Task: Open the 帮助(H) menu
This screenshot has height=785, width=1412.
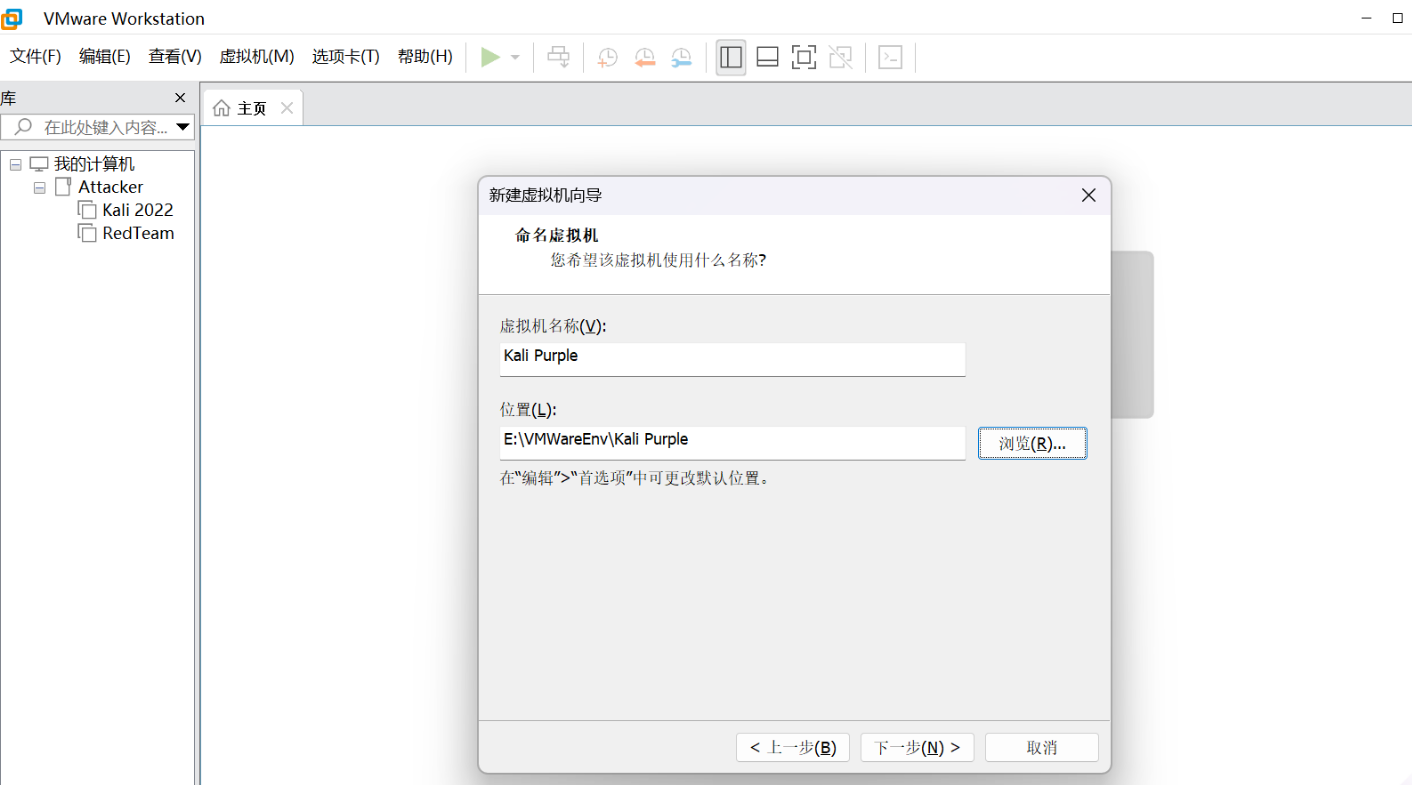Action: (x=425, y=57)
